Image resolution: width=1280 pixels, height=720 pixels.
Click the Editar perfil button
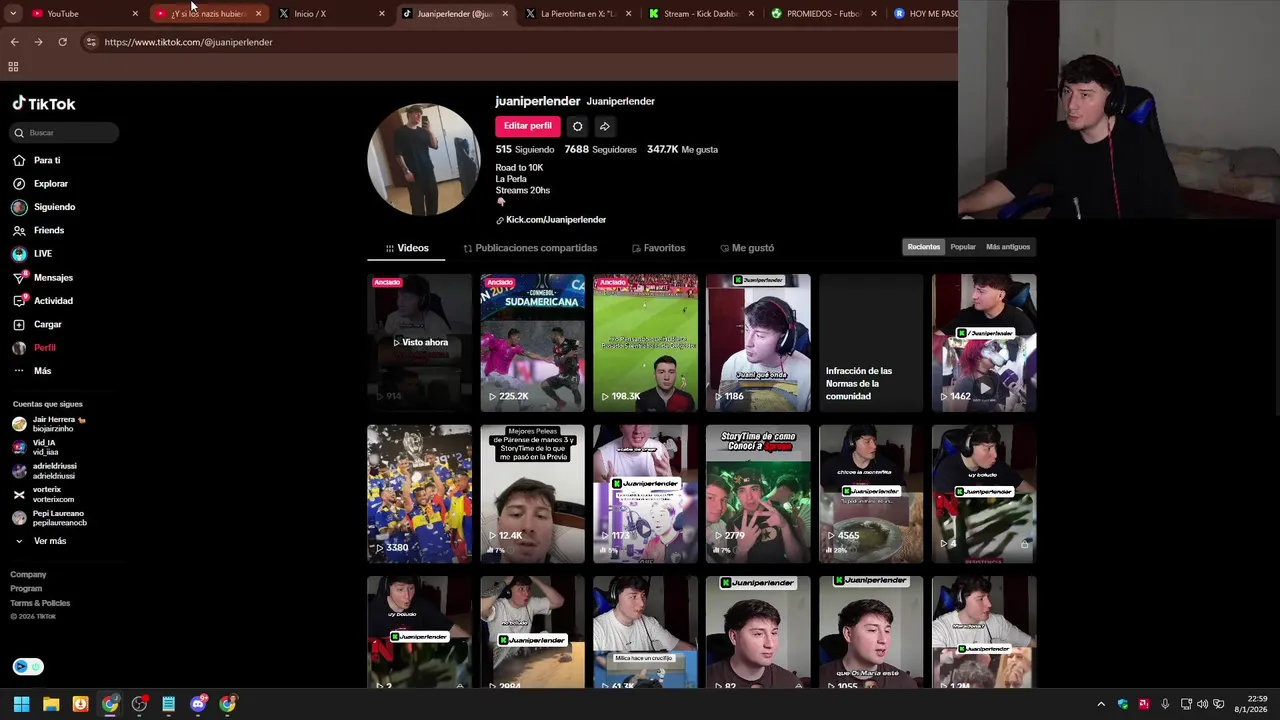tap(527, 126)
